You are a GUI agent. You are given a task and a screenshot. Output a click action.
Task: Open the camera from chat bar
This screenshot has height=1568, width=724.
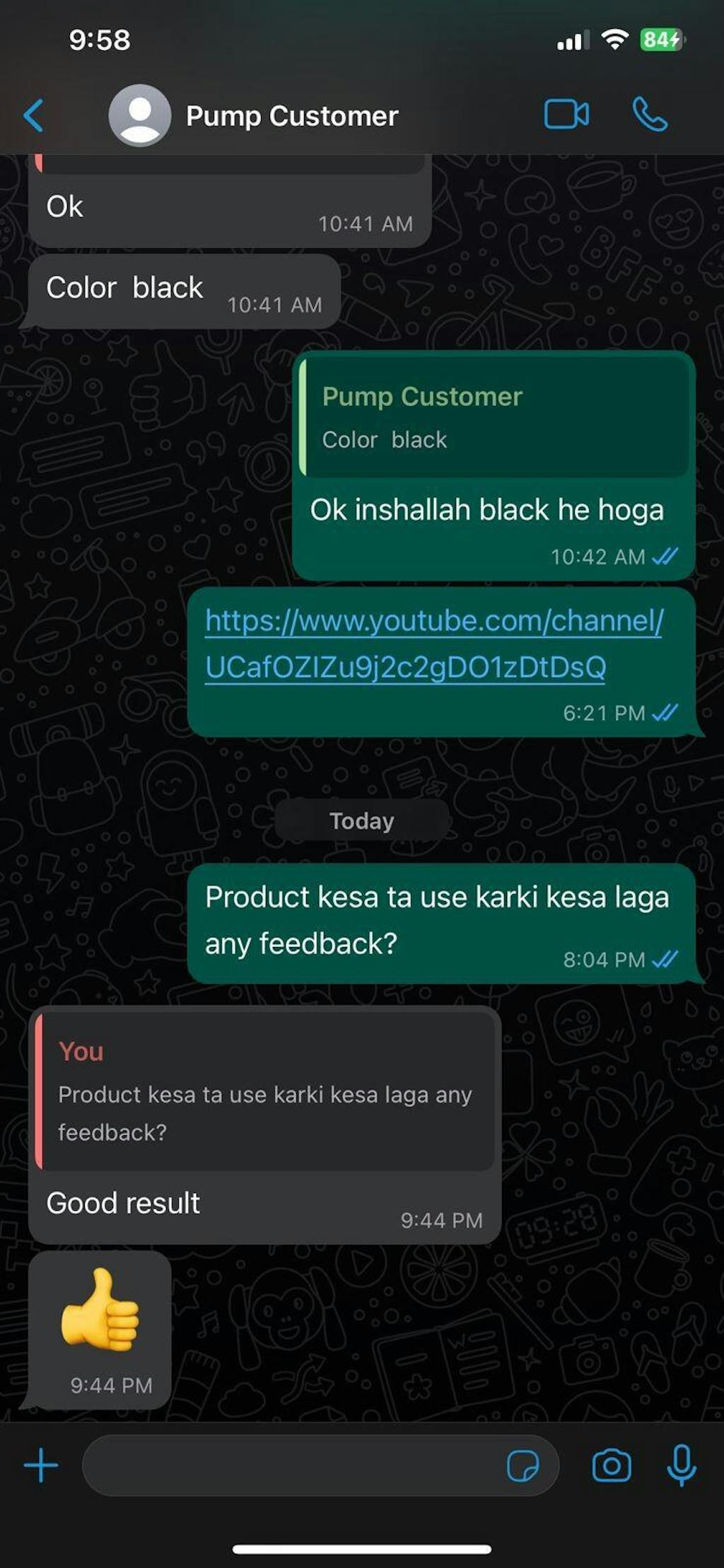click(x=612, y=1465)
